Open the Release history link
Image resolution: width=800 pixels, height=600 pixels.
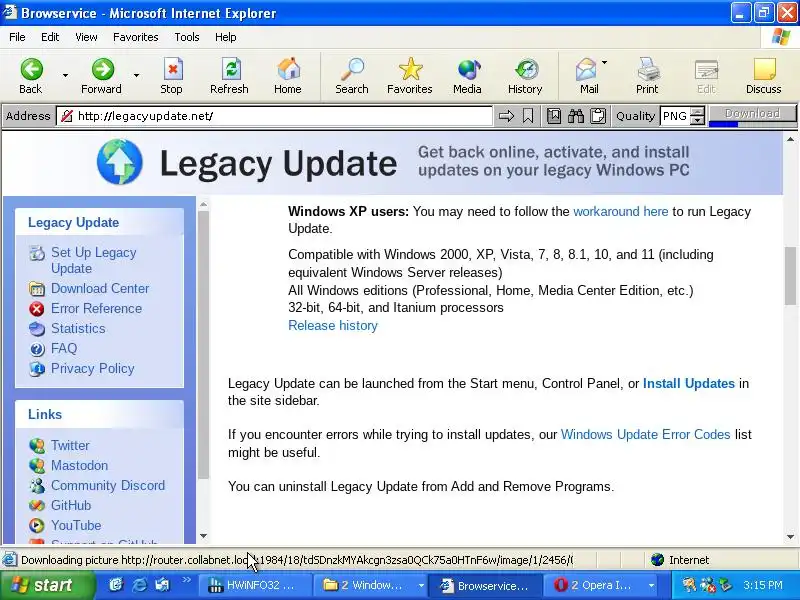[333, 326]
